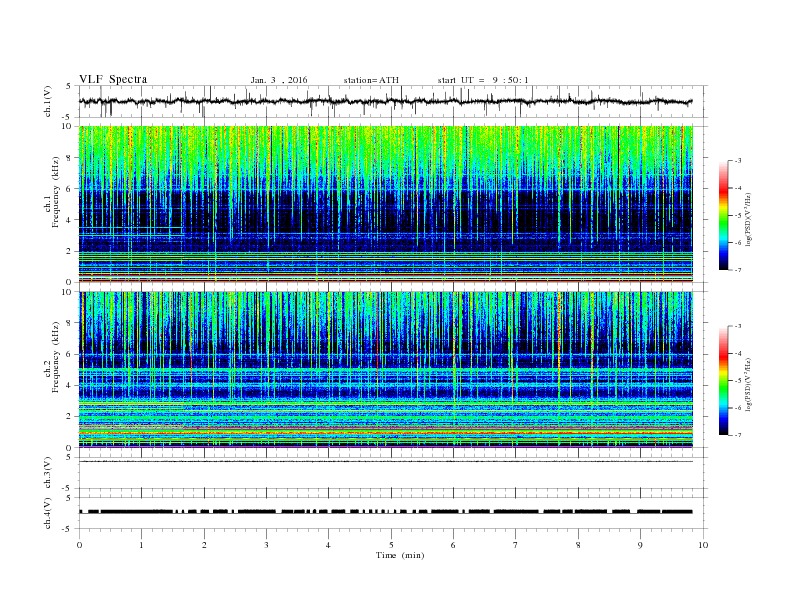This screenshot has height=612, width=792.
Task: Click the time axis tick label '2'
Action: (x=204, y=545)
